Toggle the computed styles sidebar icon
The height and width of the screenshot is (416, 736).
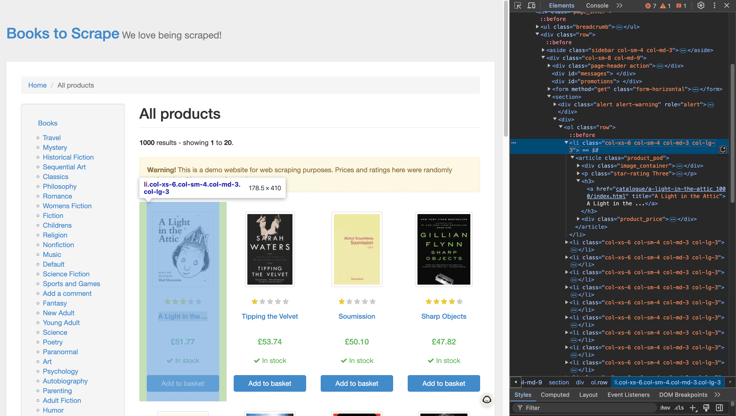pos(719,408)
